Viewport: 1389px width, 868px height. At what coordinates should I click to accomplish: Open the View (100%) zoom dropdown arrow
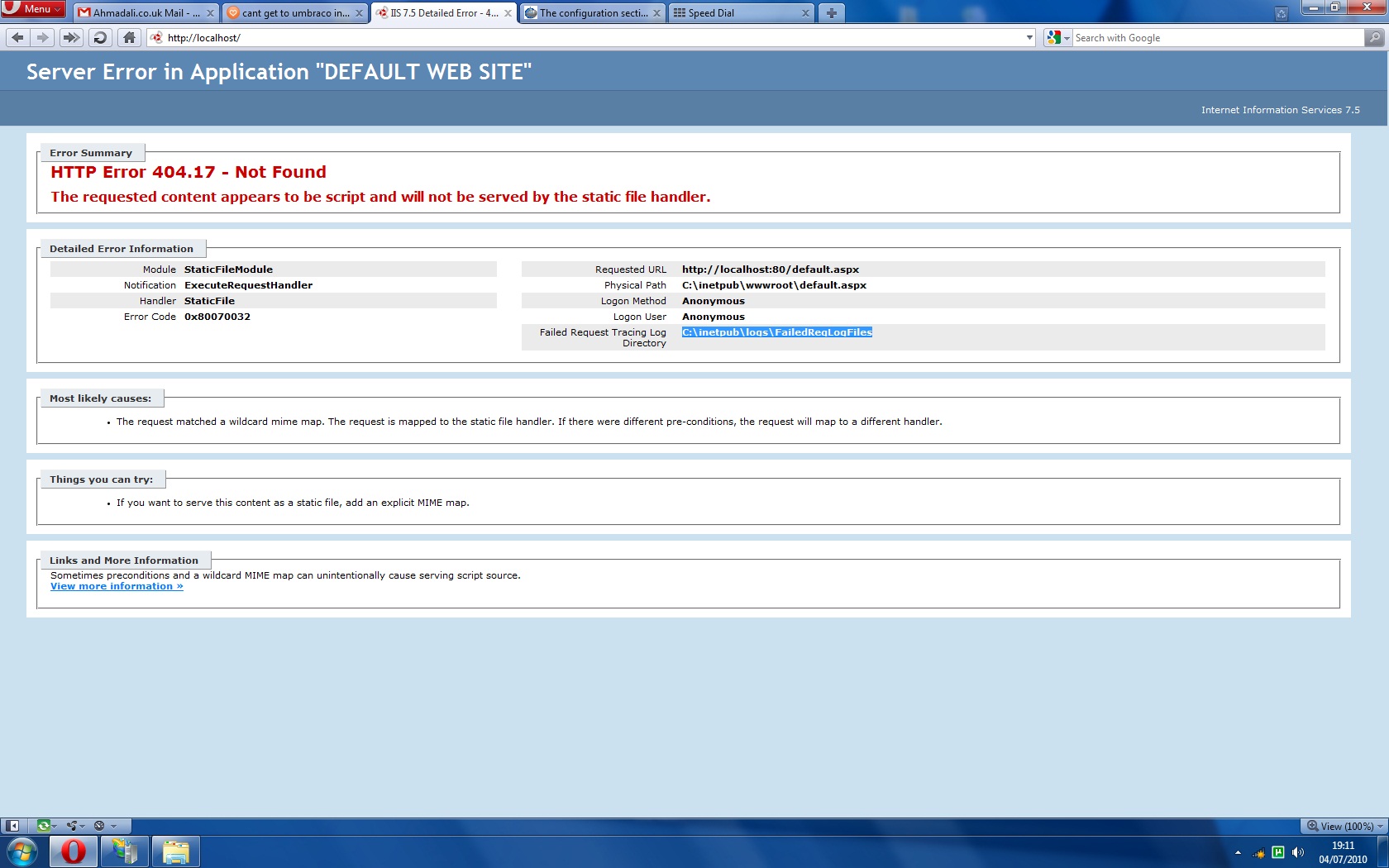click(1380, 826)
